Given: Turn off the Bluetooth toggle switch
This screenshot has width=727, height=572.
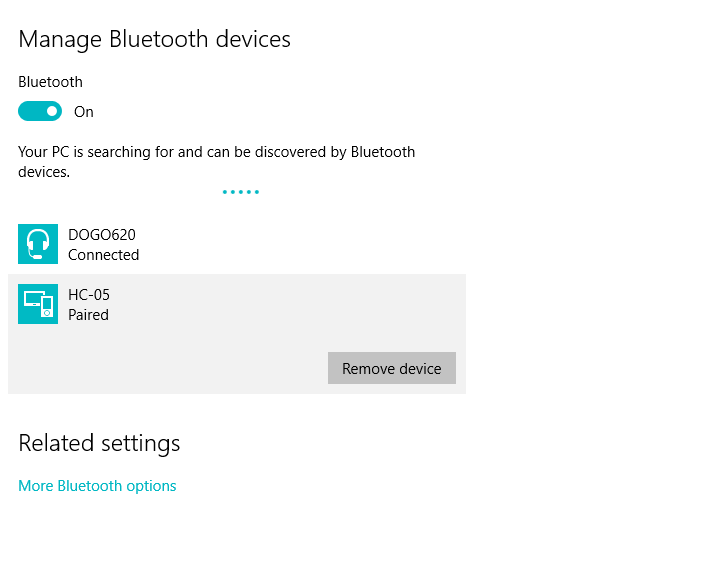Looking at the screenshot, I should pyautogui.click(x=40, y=111).
